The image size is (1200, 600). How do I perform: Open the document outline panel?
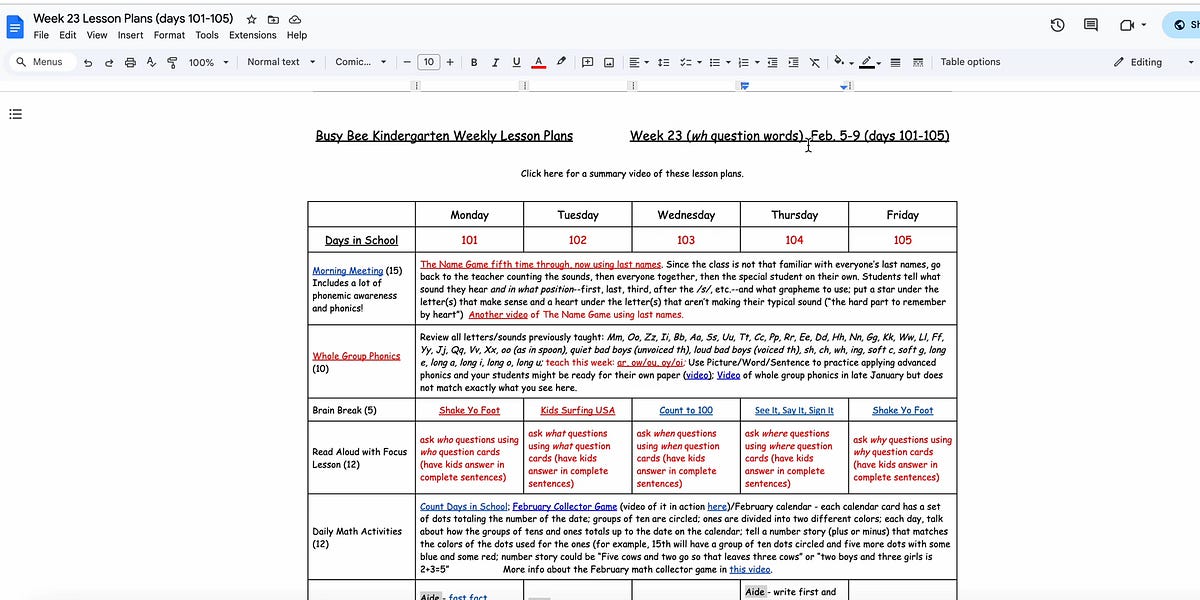click(16, 113)
